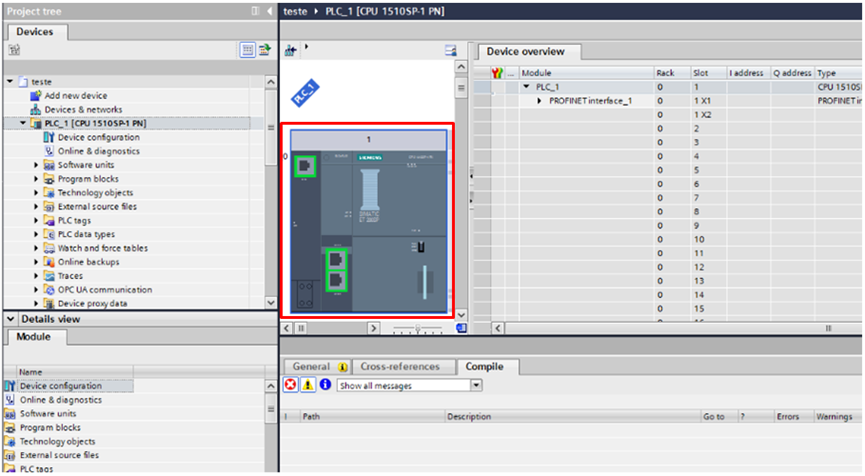865x476 pixels.
Task: Open Online & diagnostics under PLC_1
Action: click(98, 151)
